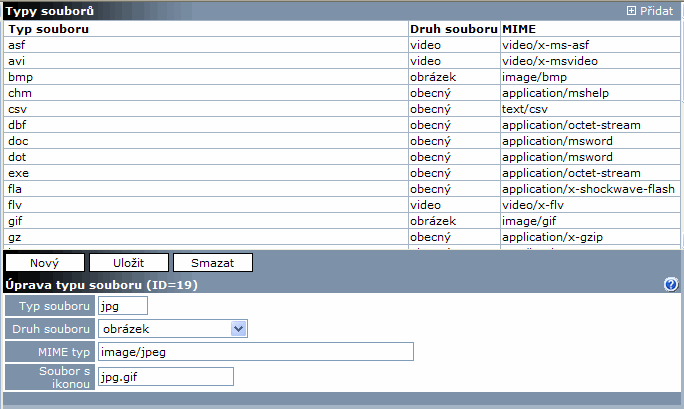
Task: Click the MIME typ text field
Action: [255, 351]
